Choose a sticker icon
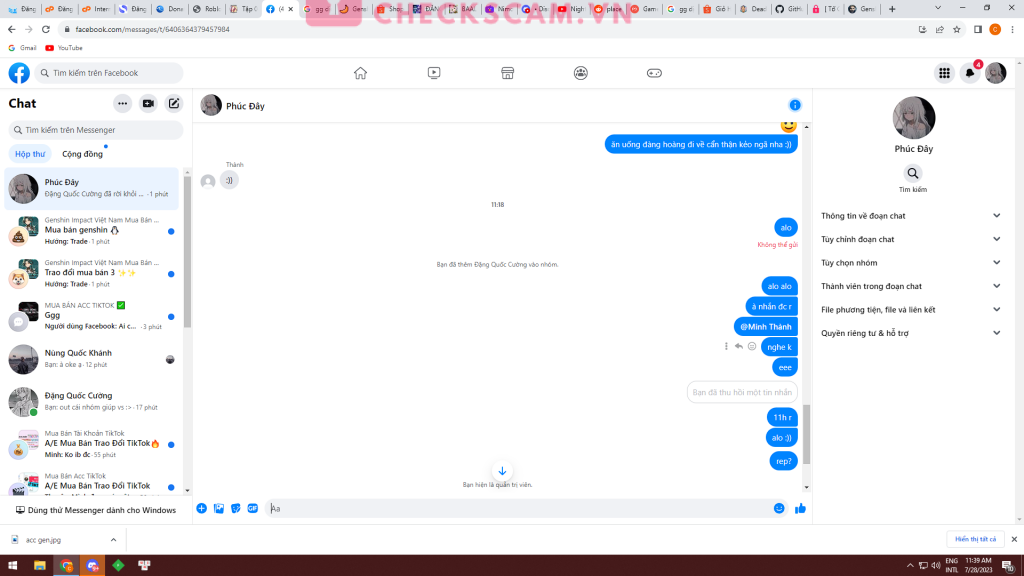The height and width of the screenshot is (576, 1024). coord(236,509)
